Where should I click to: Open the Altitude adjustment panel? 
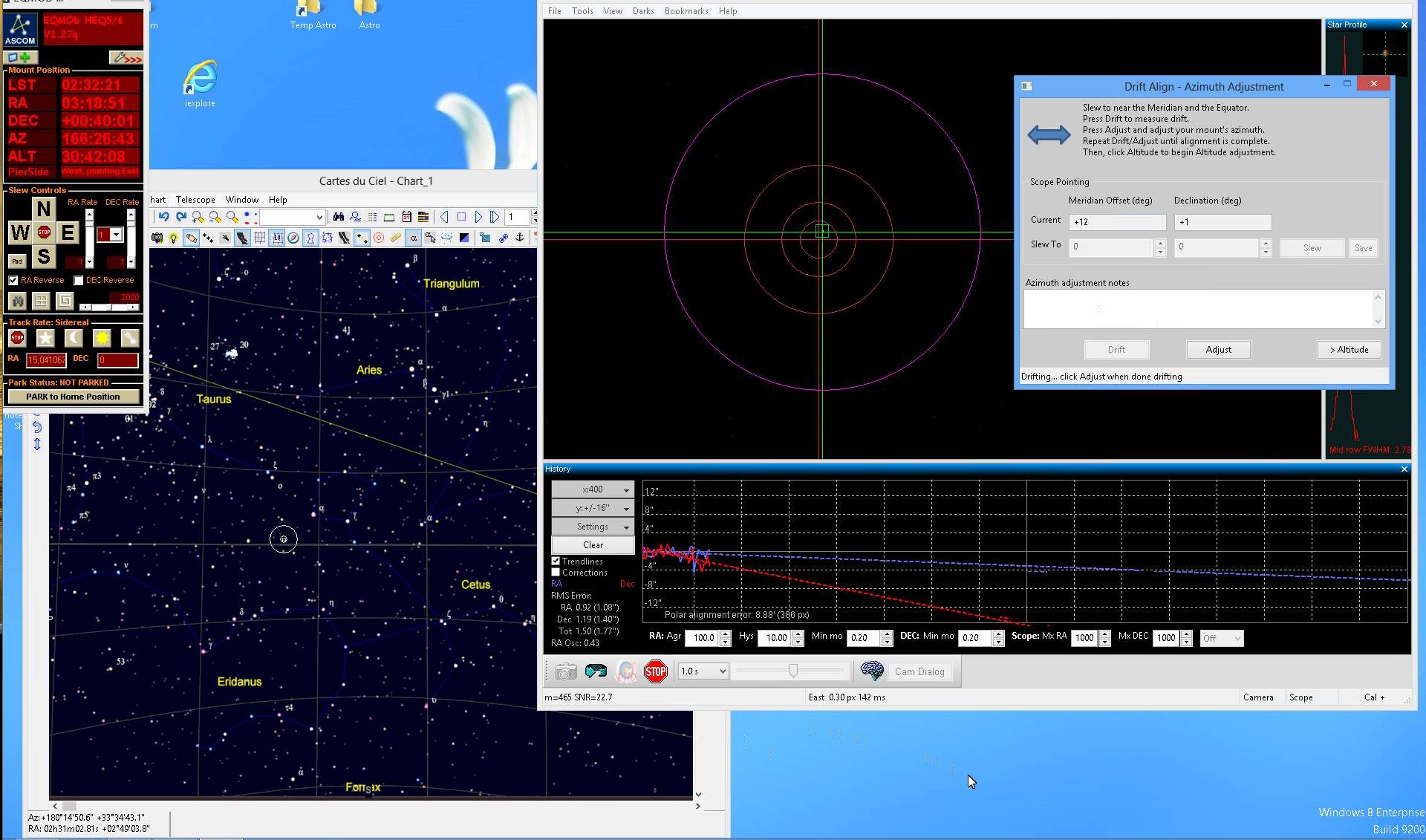pos(1349,349)
